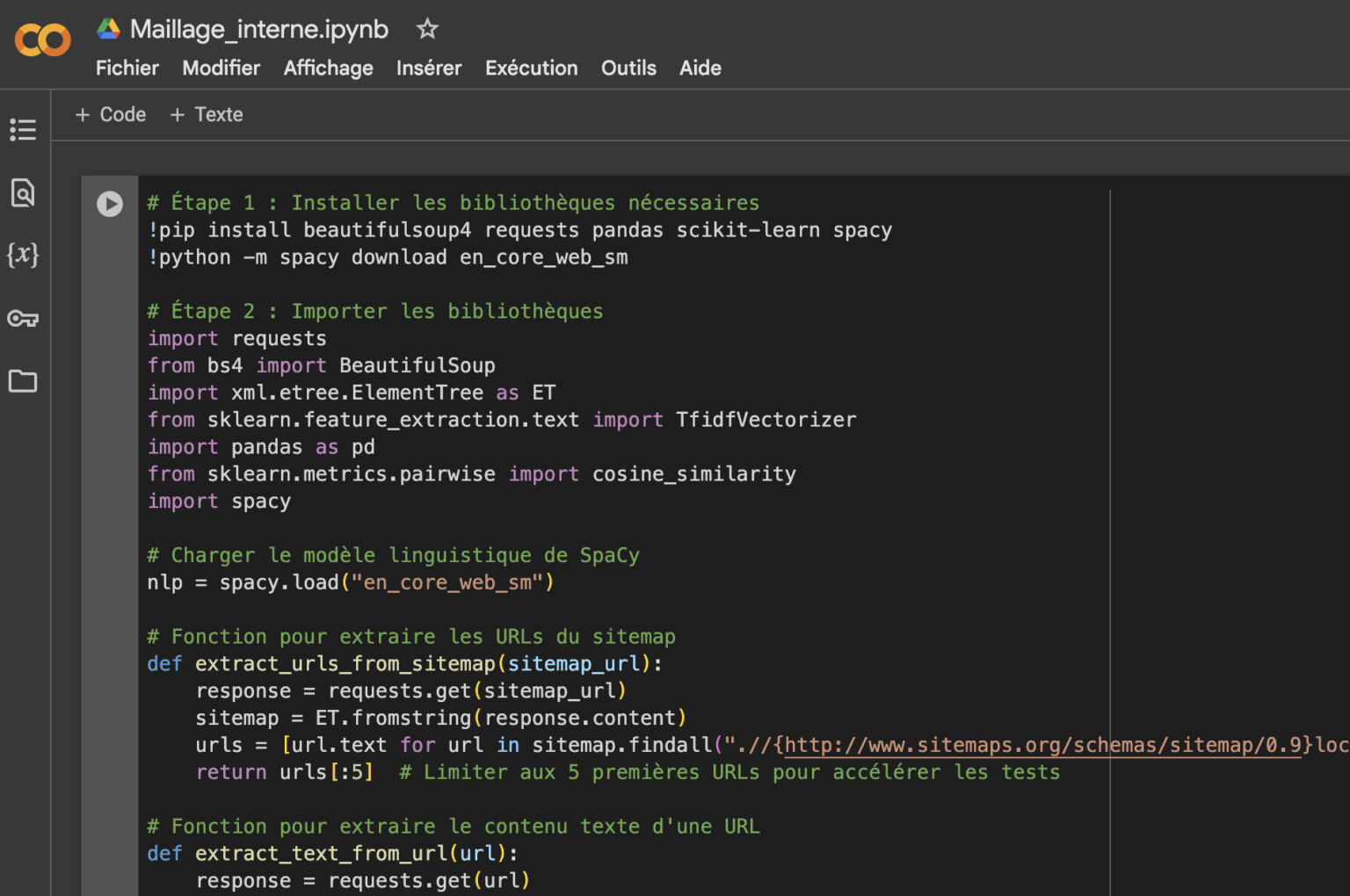This screenshot has height=896, width=1350.
Task: Open the find and replace panel
Action: (x=23, y=192)
